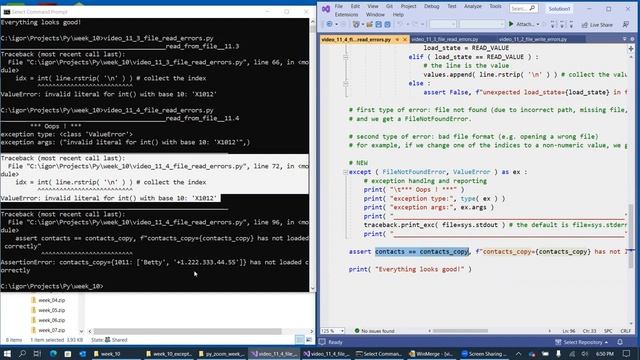The height and width of the screenshot is (360, 640).
Task: Click the feedback icon beside Live Share
Action: click(x=626, y=25)
